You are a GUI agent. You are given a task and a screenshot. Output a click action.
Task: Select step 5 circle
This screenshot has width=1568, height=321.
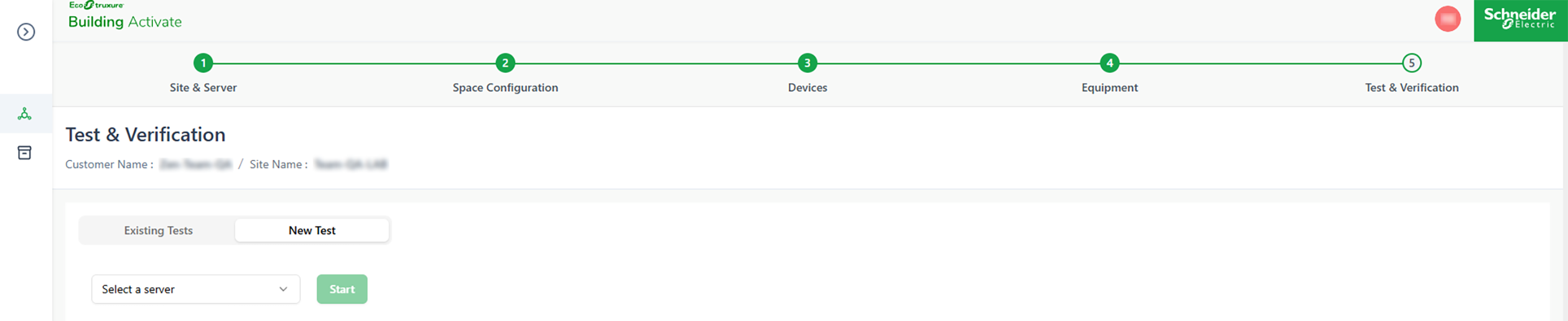point(1411,63)
